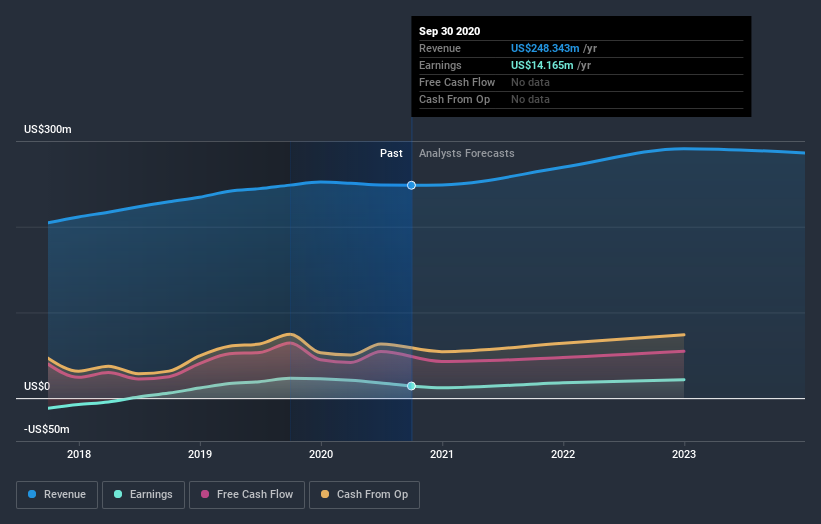Click the teal Earnings data point marker
Screen dimensions: 821x524
pos(412,386)
